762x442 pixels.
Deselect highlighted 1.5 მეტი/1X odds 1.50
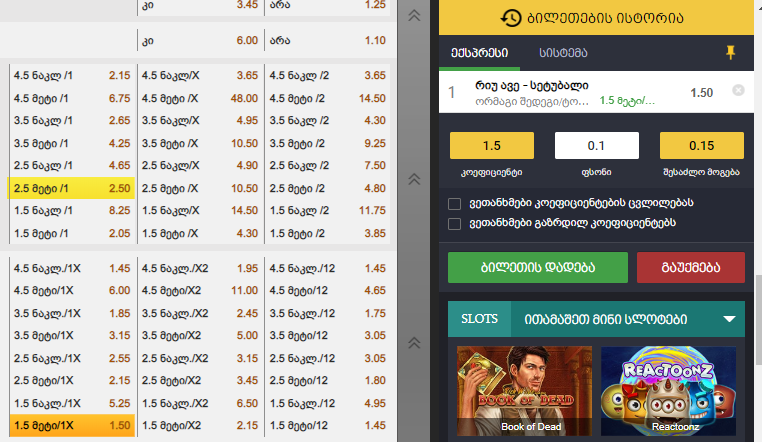71,425
